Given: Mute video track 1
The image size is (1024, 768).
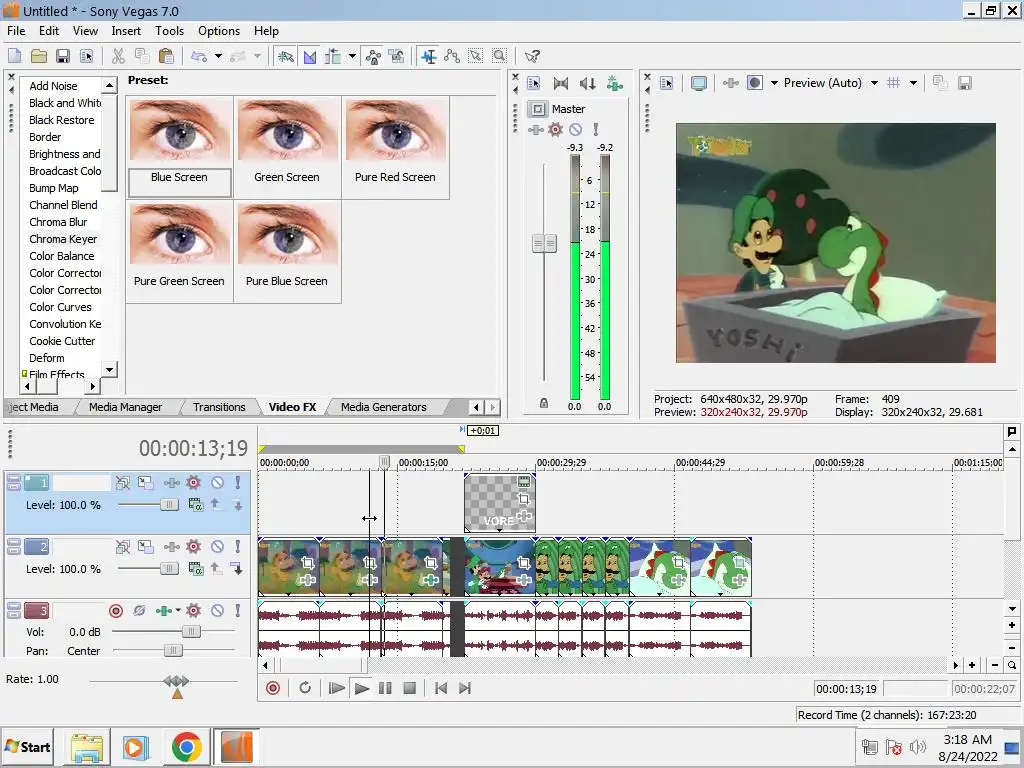Looking at the screenshot, I should click(217, 483).
